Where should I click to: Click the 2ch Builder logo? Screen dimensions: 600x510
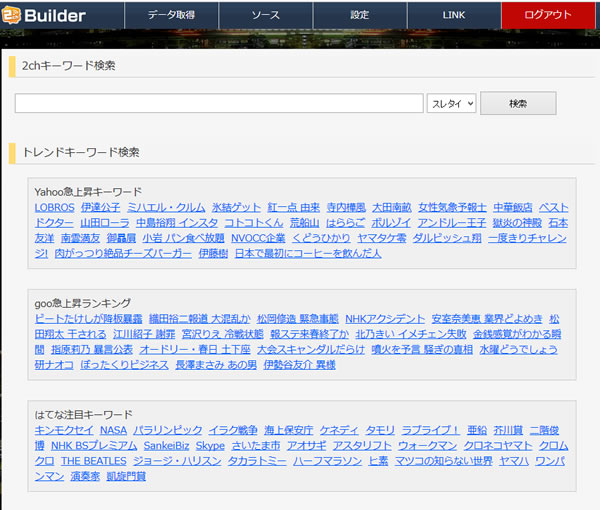coord(43,15)
